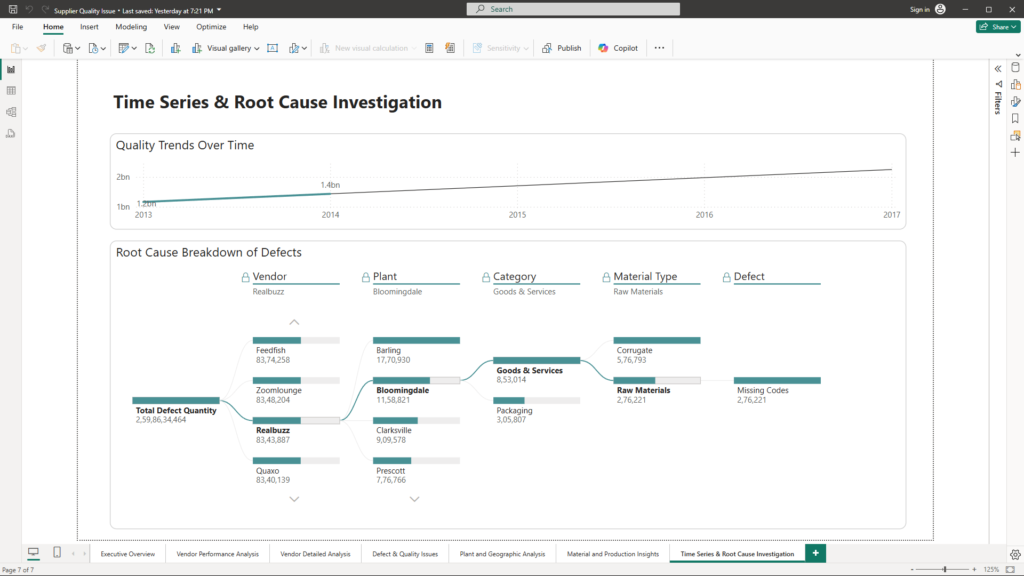The image size is (1024, 576).
Task: Toggle the lock on Plant level
Action: (366, 277)
